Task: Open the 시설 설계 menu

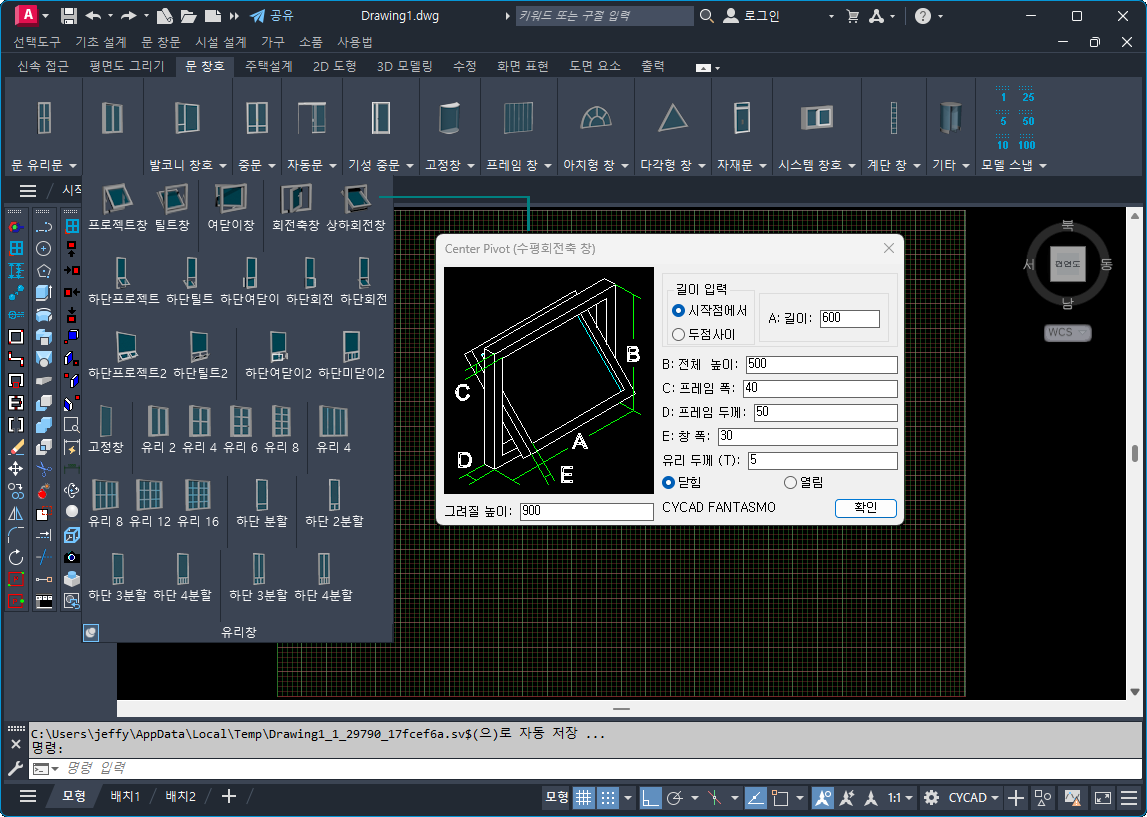Action: point(221,42)
